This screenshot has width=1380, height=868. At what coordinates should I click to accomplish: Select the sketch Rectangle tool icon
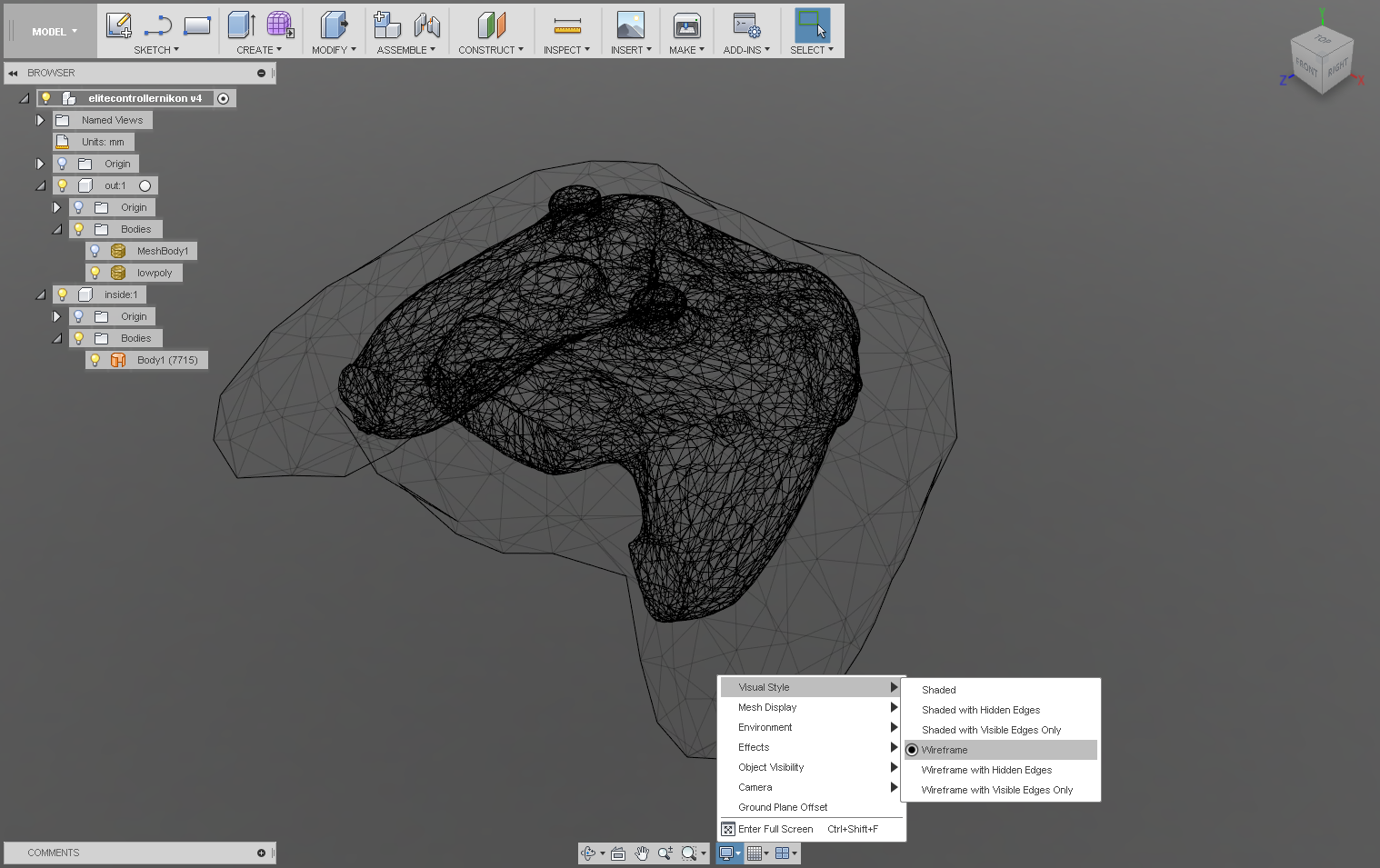coord(196,25)
